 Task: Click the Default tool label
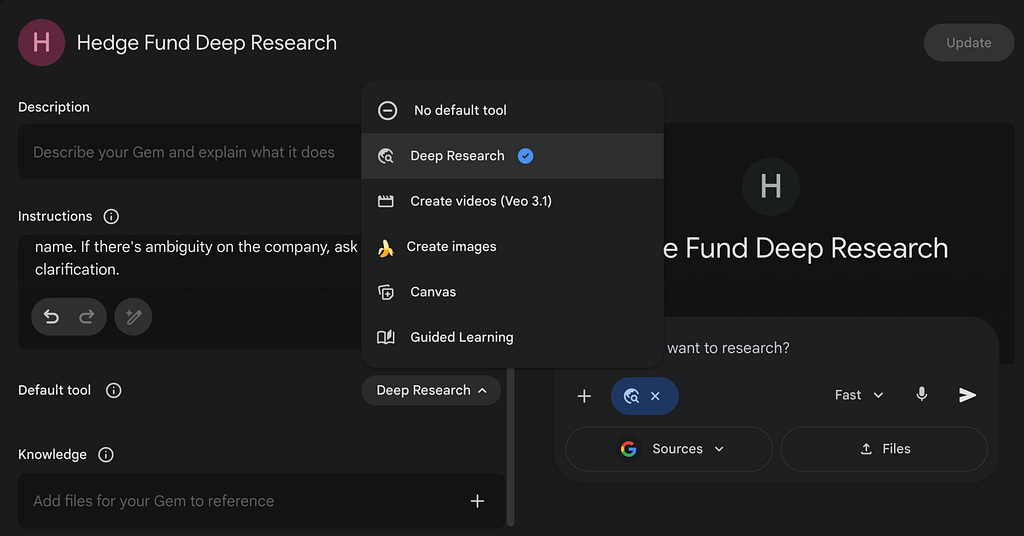coord(54,390)
